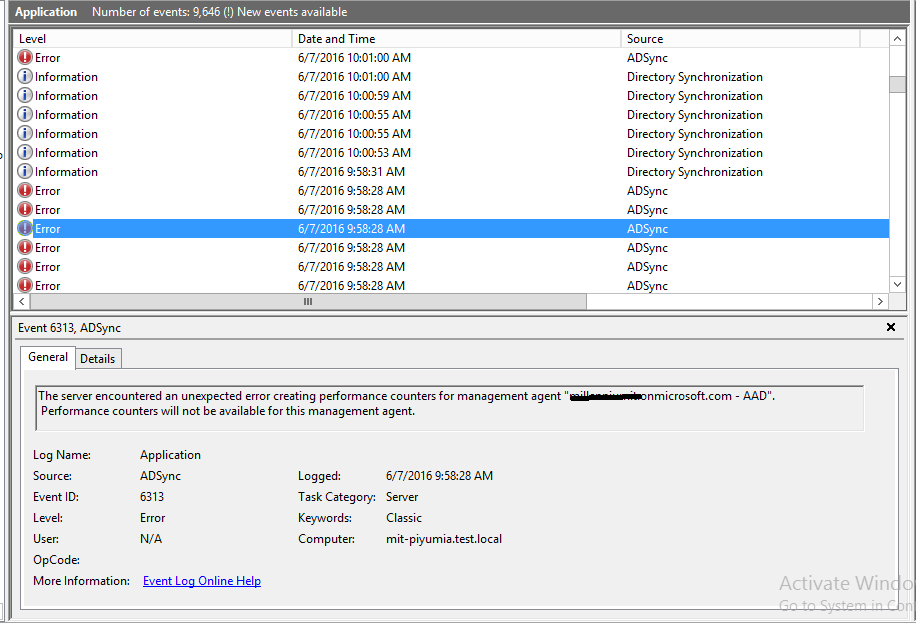Sort events by the Source column header
916x631 pixels.
pos(738,39)
